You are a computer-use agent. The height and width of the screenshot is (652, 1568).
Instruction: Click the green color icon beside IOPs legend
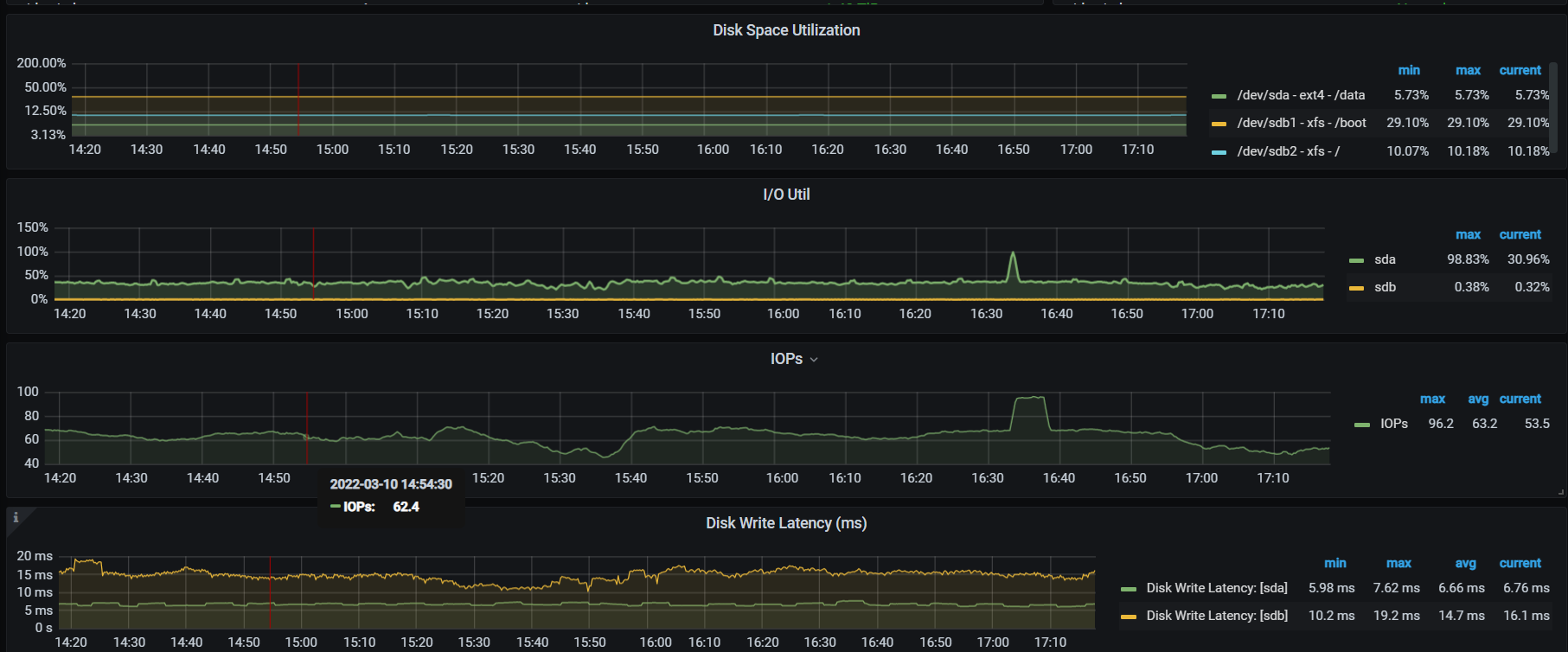click(1362, 425)
